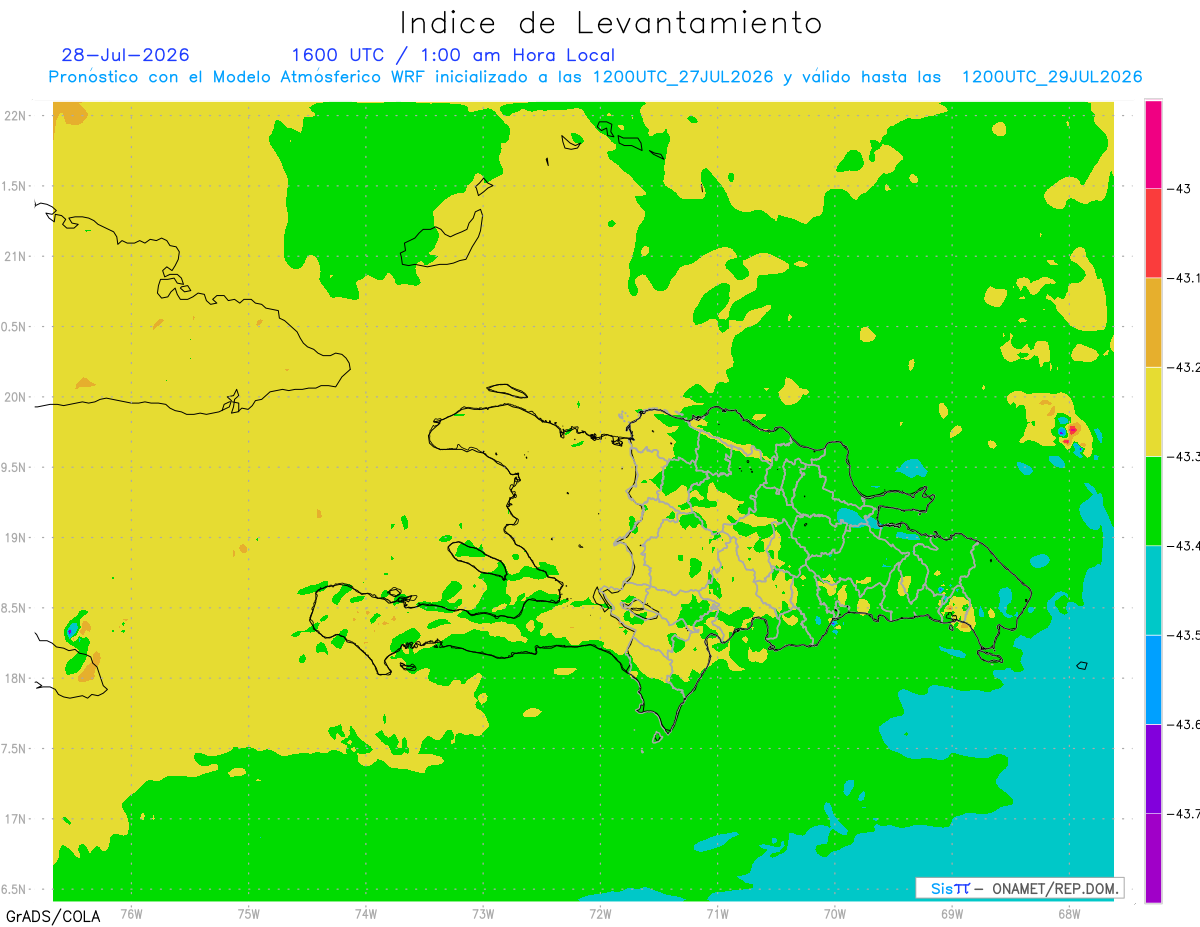
Task: Click the '68W' longitude label
Action: point(1069,913)
